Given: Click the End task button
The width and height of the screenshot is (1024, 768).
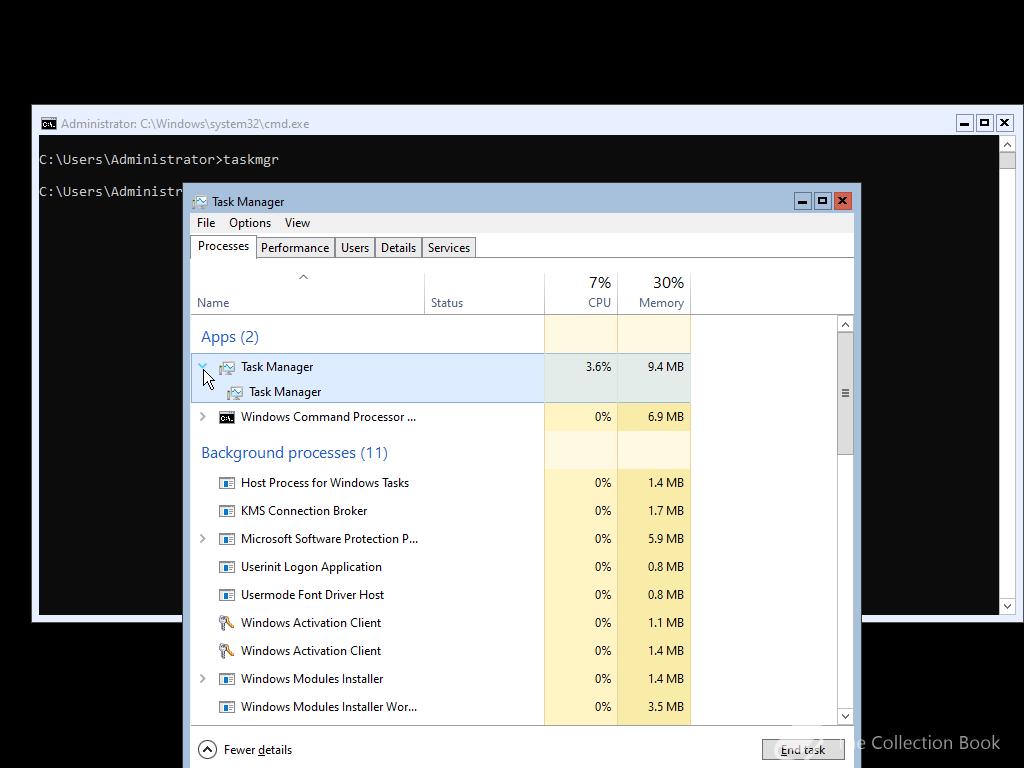Looking at the screenshot, I should tap(803, 750).
